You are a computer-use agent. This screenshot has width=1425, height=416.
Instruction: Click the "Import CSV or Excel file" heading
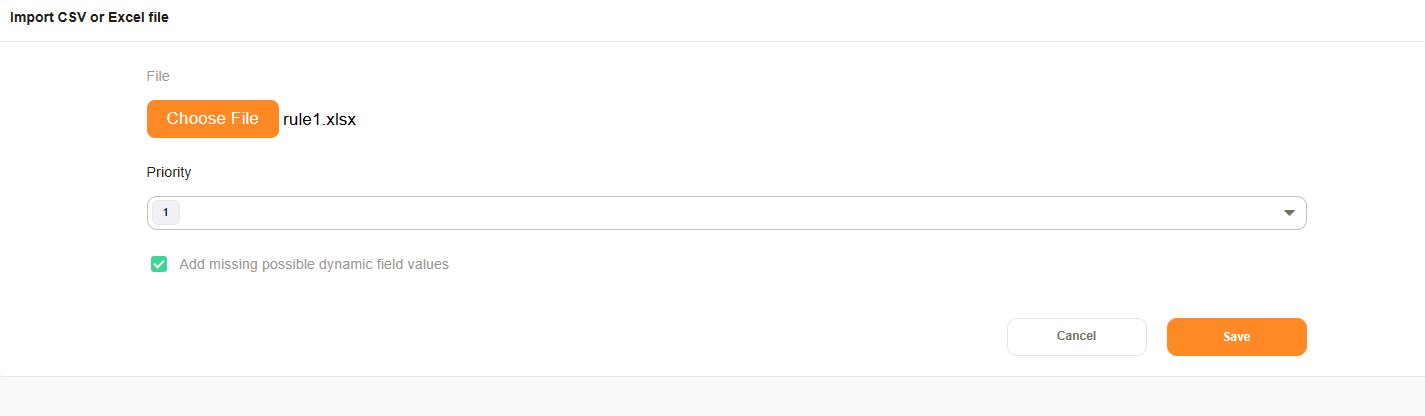89,18
